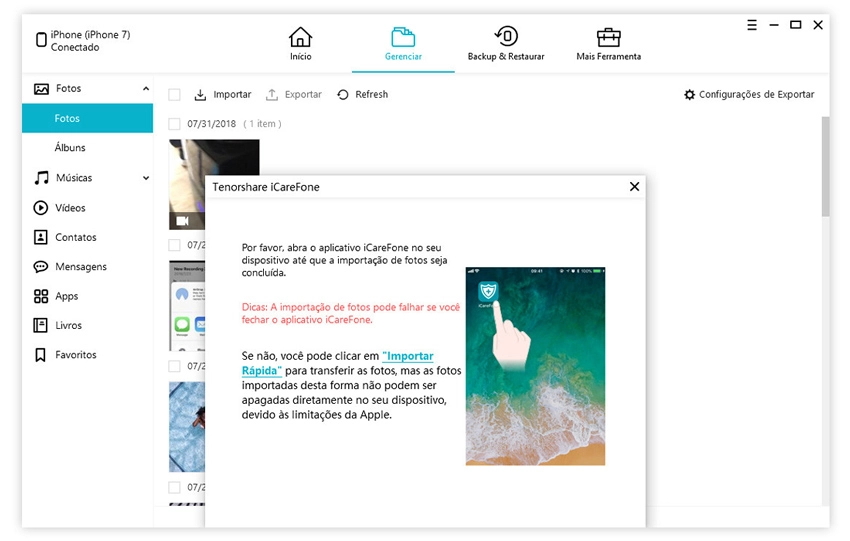Open Vídeos label in sidebar

point(70,208)
